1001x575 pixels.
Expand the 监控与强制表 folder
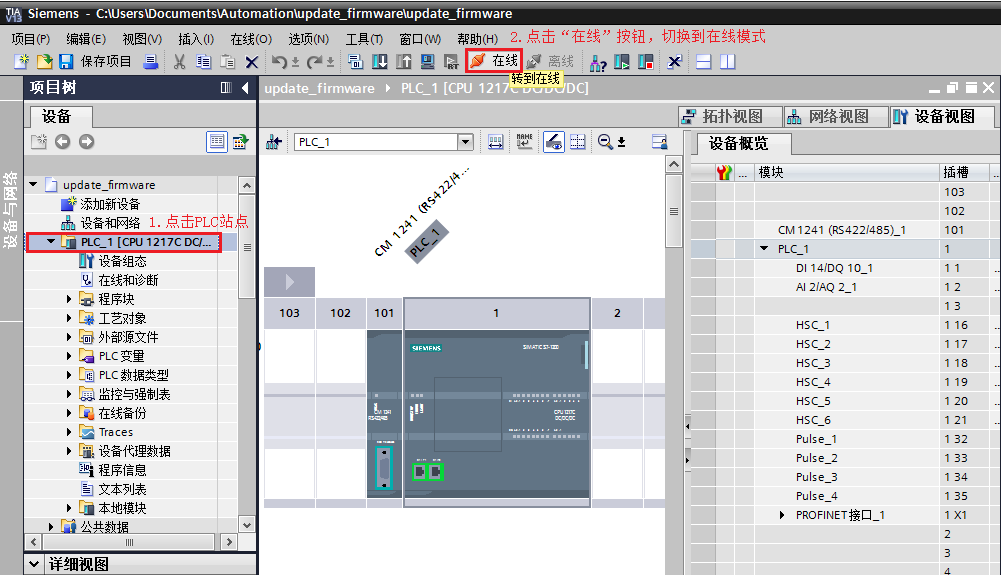(x=69, y=394)
